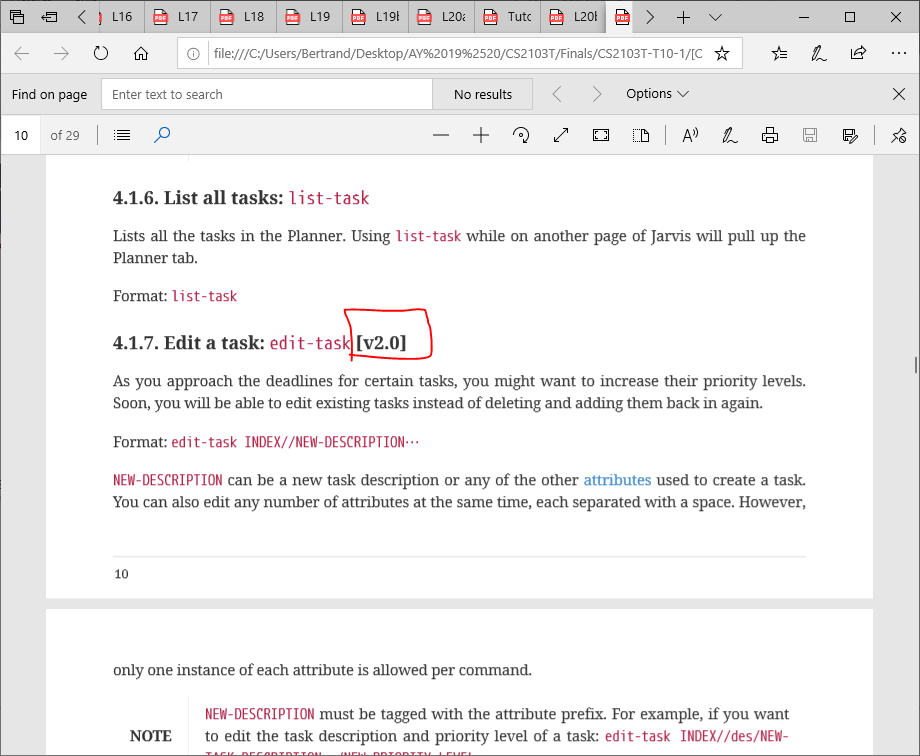Close the Find on page bar
920x756 pixels.
click(898, 94)
